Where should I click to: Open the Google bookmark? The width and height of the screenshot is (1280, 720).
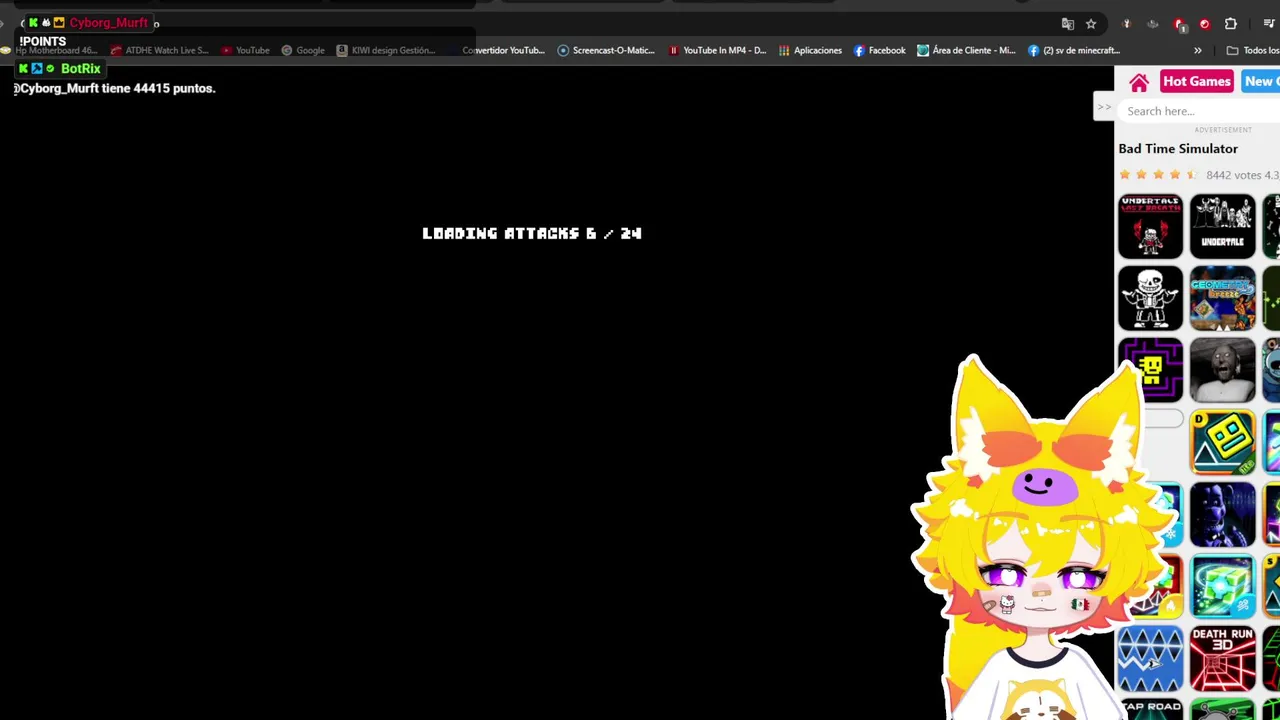(x=303, y=50)
